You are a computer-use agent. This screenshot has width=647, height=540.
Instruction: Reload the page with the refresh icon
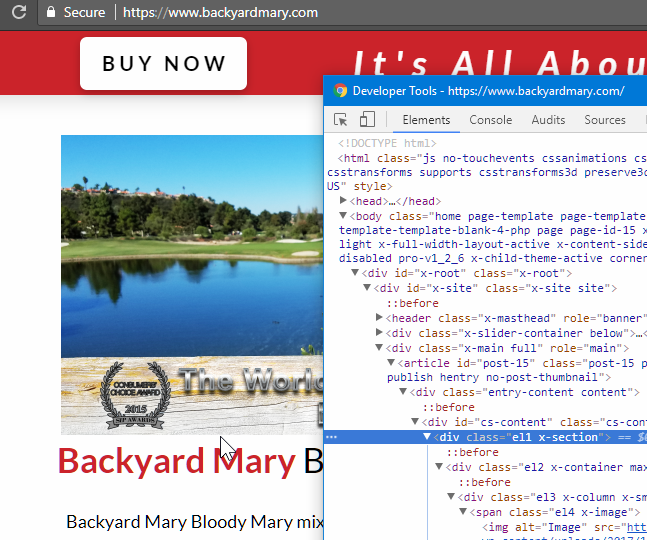click(x=17, y=13)
